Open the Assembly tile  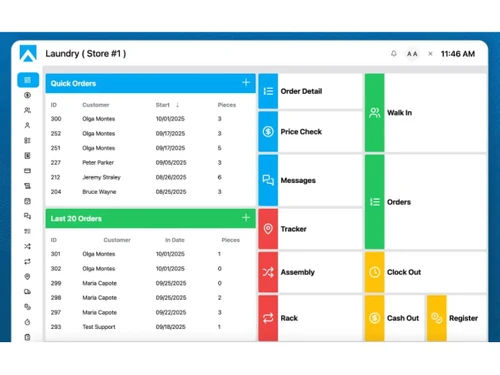(x=310, y=272)
